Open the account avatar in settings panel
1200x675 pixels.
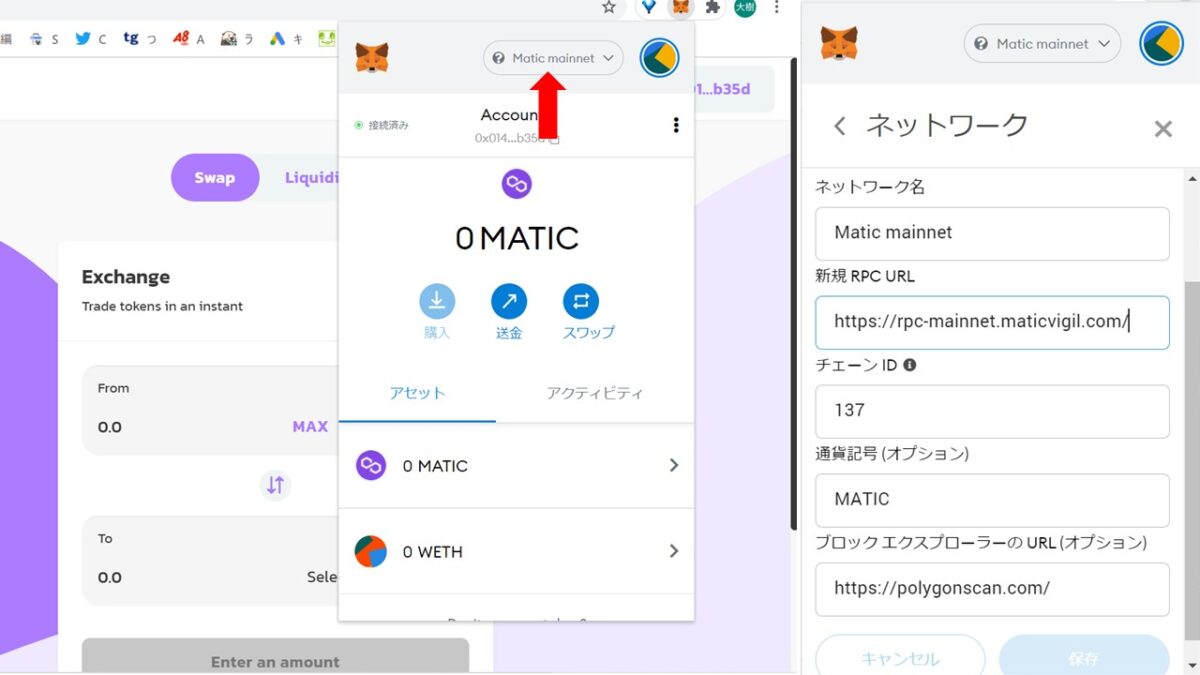1162,44
